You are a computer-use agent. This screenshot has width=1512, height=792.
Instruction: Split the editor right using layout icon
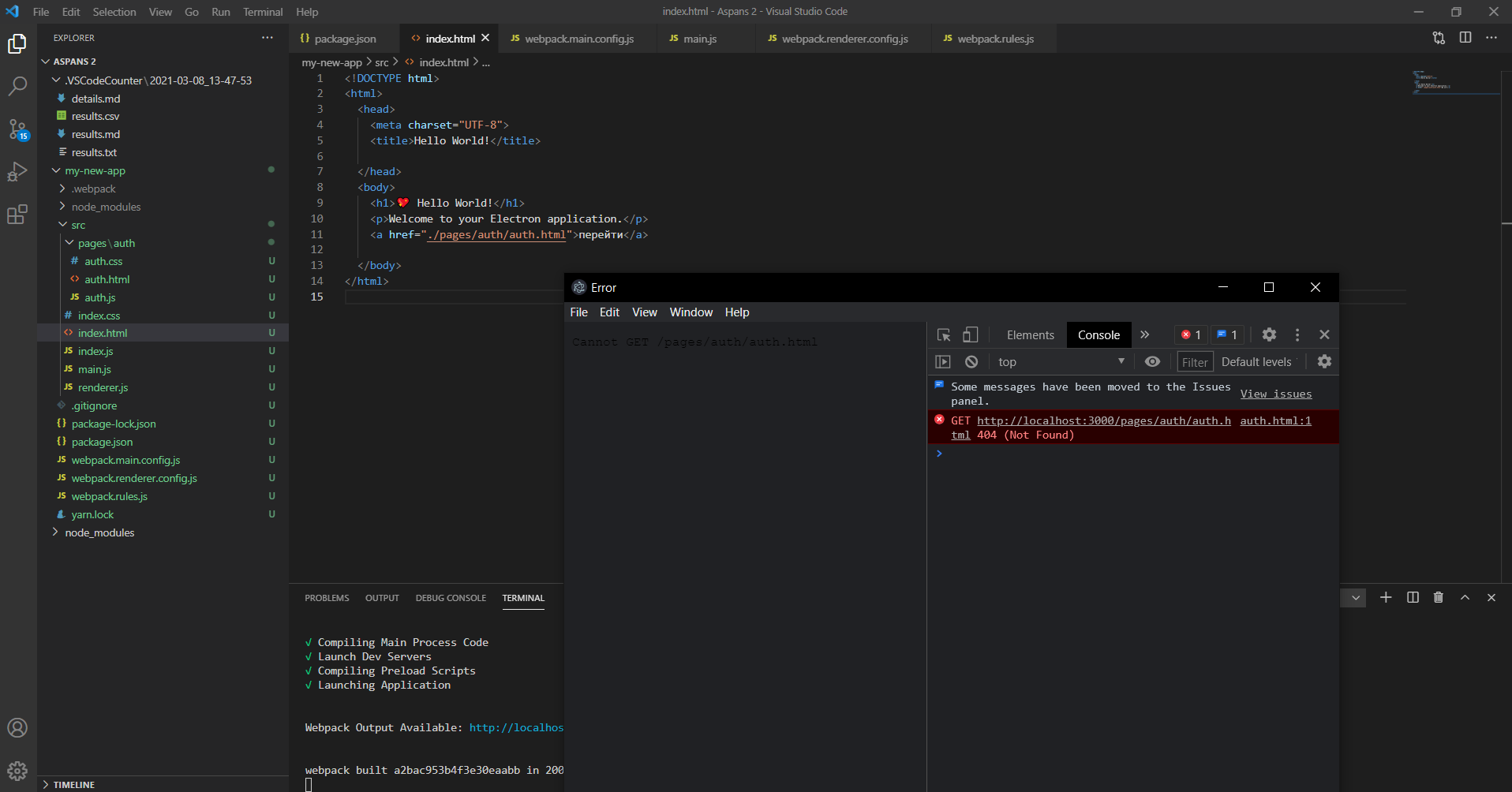click(1465, 38)
